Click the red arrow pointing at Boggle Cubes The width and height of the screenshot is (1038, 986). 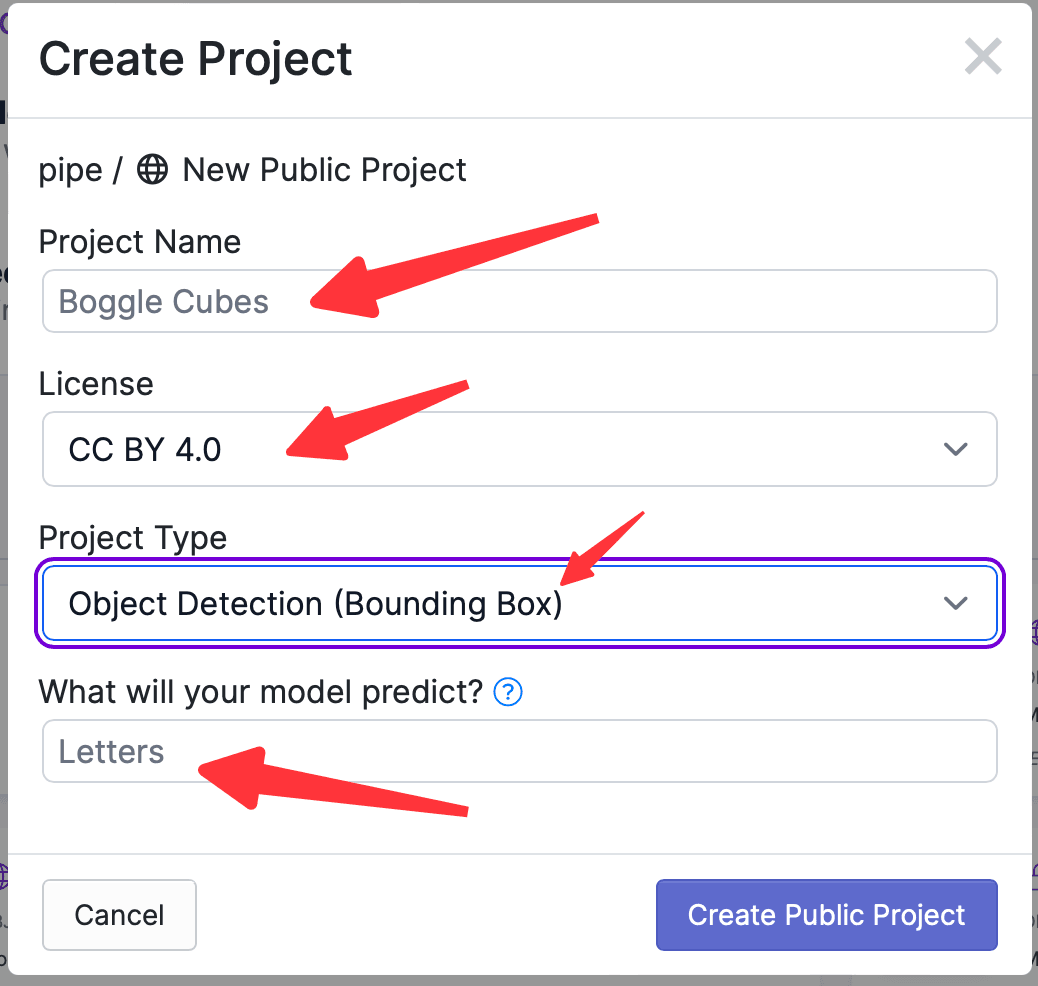(x=454, y=266)
